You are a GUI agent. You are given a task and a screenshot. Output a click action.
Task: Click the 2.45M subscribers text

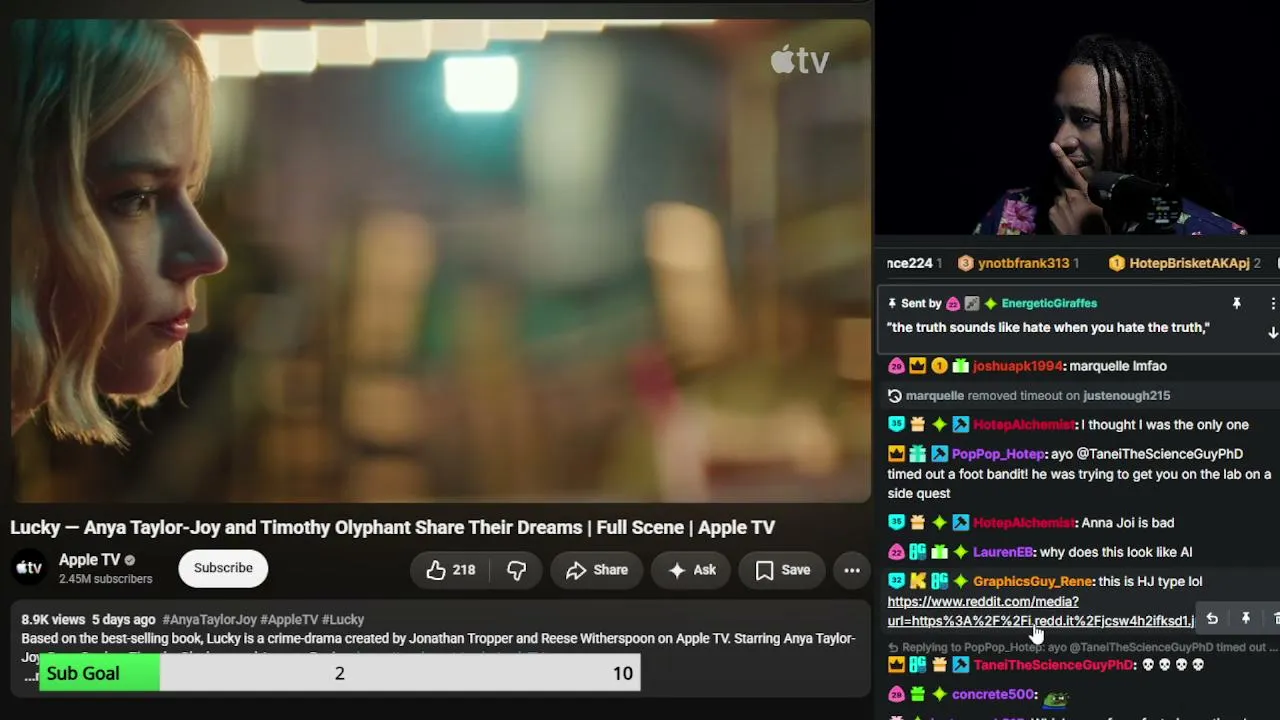[106, 579]
